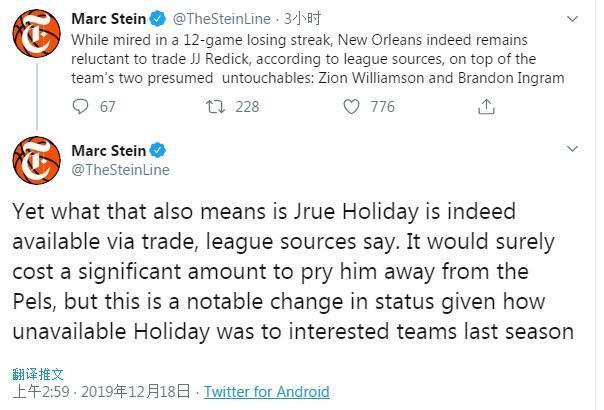
Task: Click the verified badge on second tweet
Action: [x=158, y=150]
